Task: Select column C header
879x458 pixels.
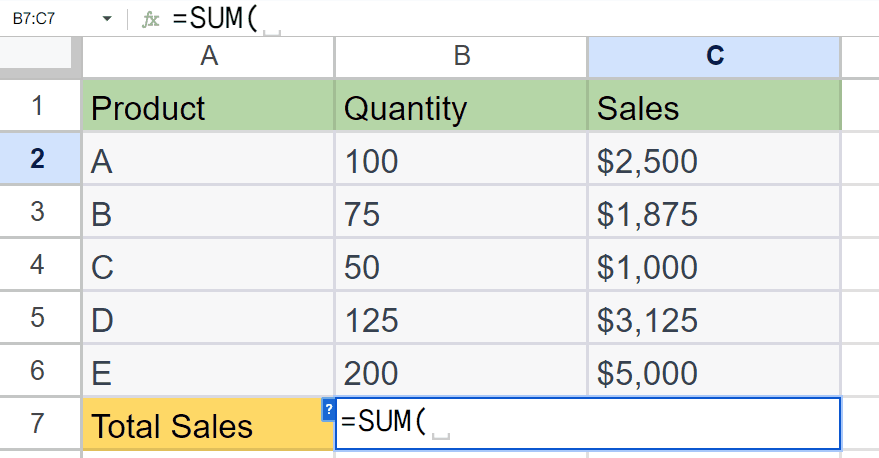Action: (714, 57)
